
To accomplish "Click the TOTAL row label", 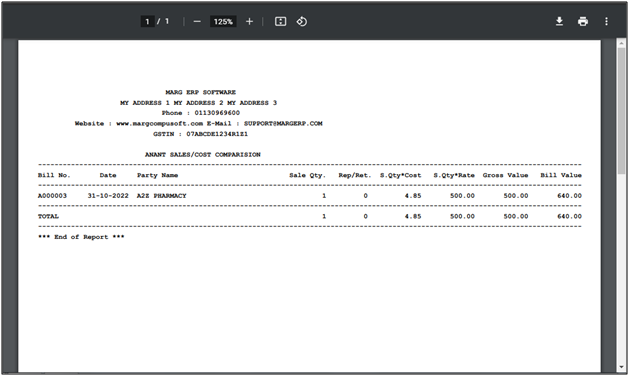I will pyautogui.click(x=48, y=216).
